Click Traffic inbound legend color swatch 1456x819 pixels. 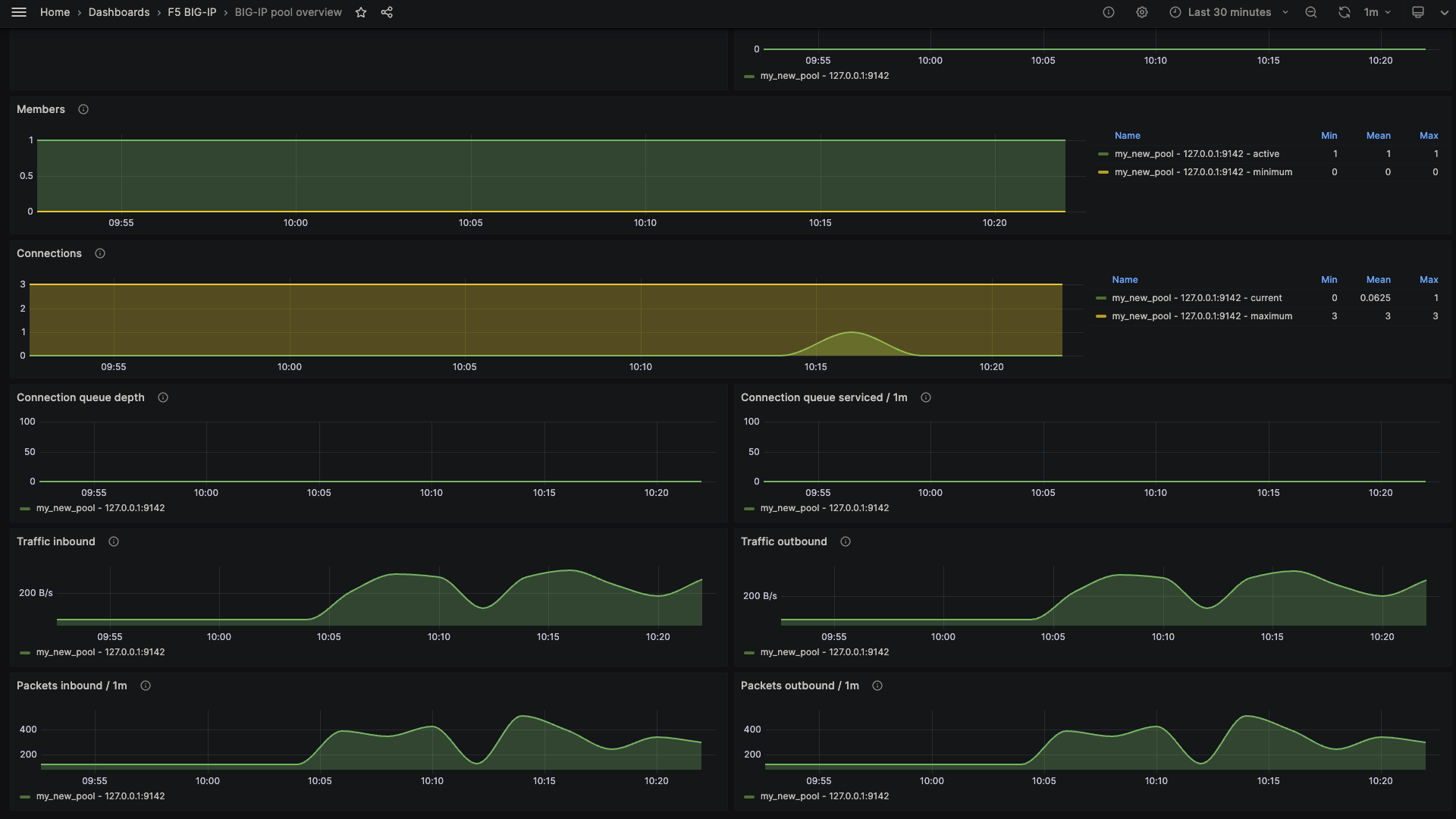pos(25,652)
